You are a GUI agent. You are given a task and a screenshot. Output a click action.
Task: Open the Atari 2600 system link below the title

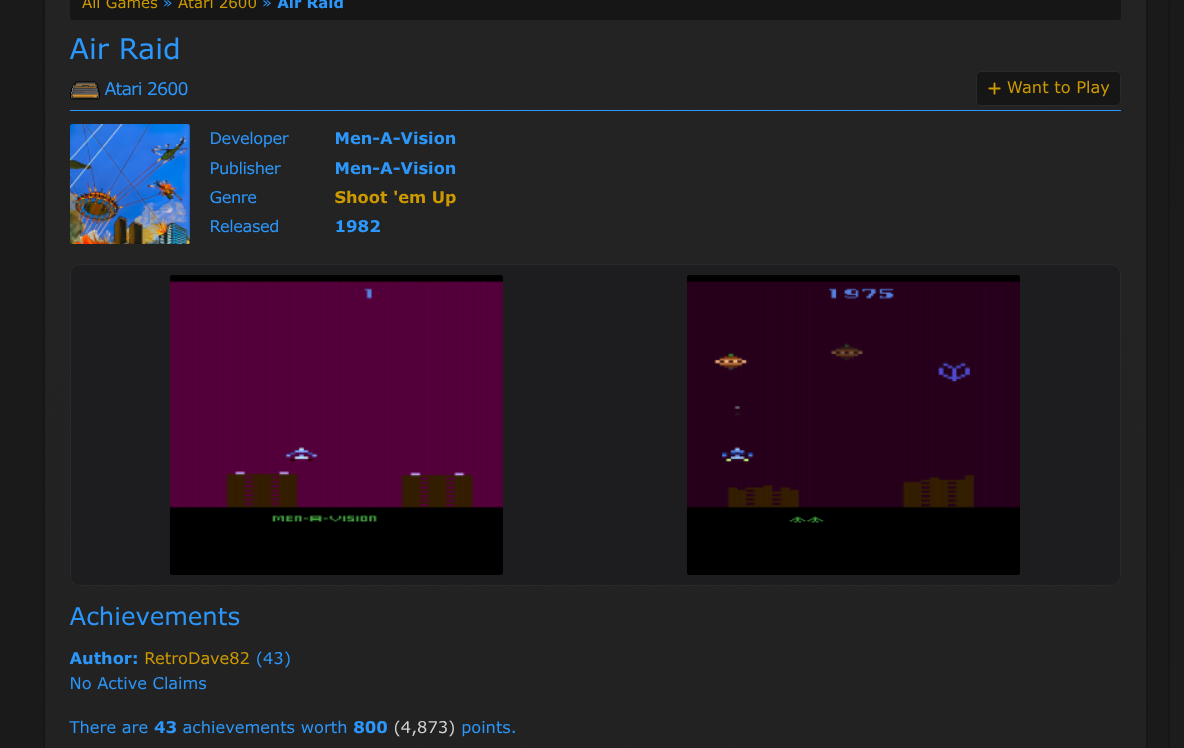(x=146, y=89)
